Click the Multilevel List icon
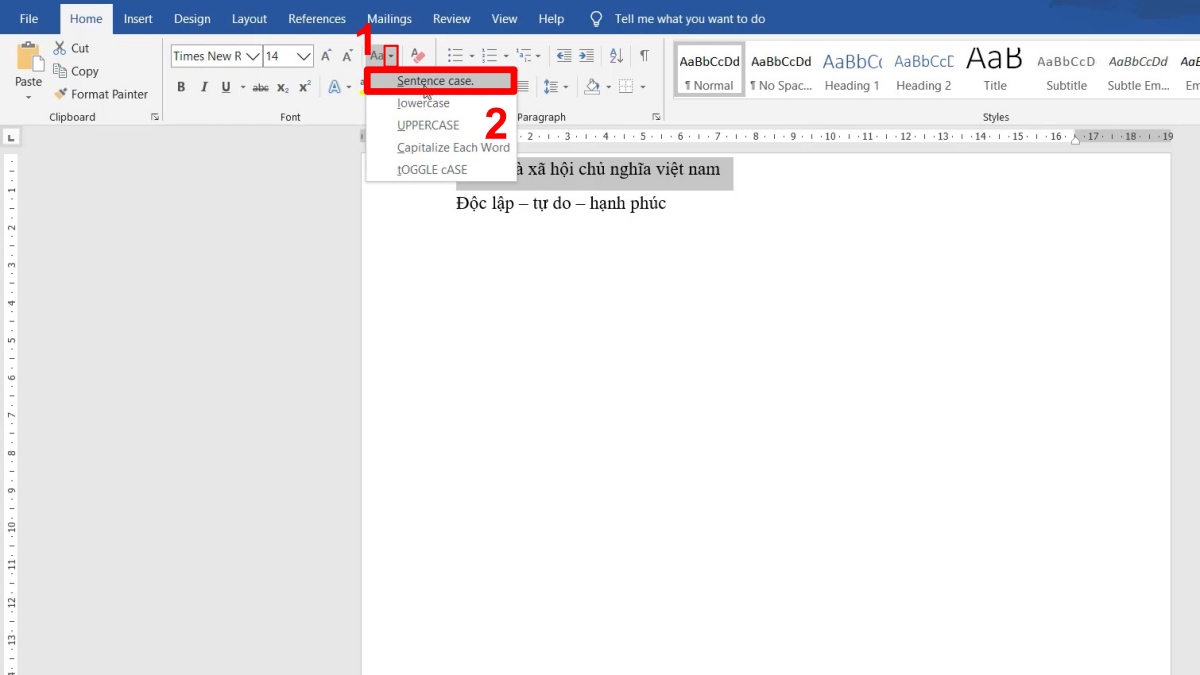 (x=524, y=56)
